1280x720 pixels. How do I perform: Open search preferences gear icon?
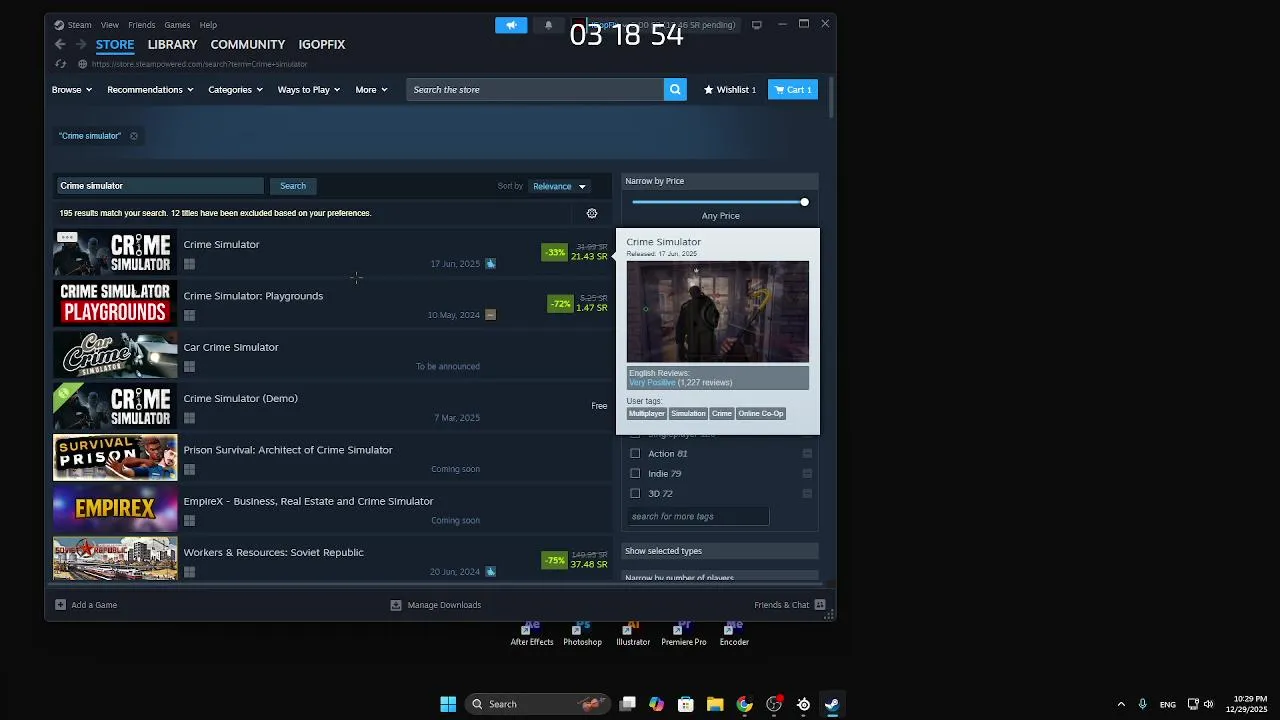pyautogui.click(x=592, y=213)
